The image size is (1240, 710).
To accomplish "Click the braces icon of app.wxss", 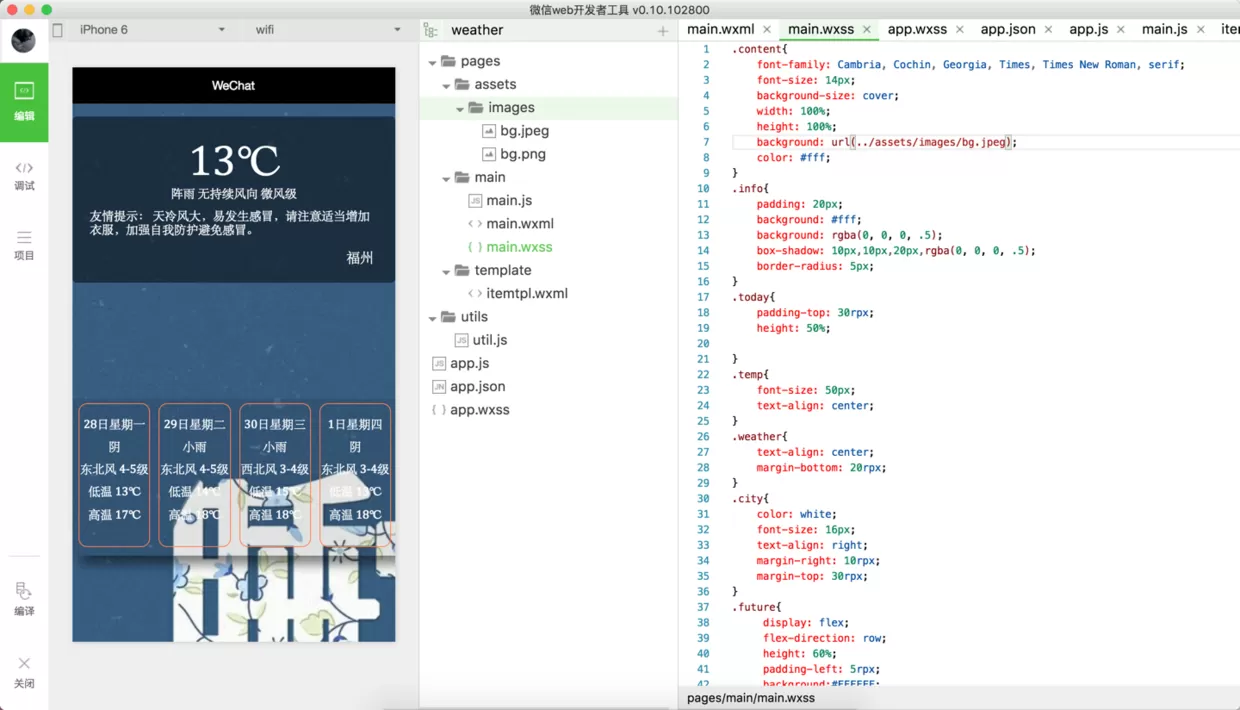I will [438, 410].
